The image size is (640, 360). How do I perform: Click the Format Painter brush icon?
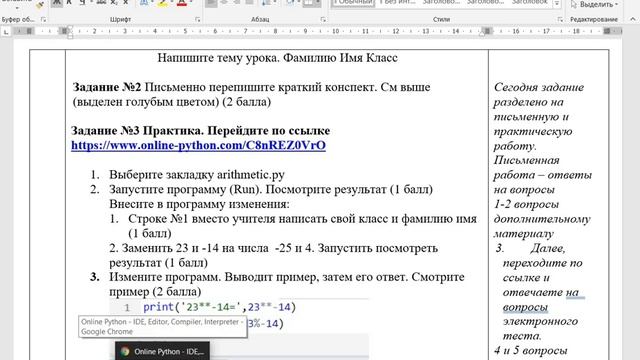(x=40, y=4)
